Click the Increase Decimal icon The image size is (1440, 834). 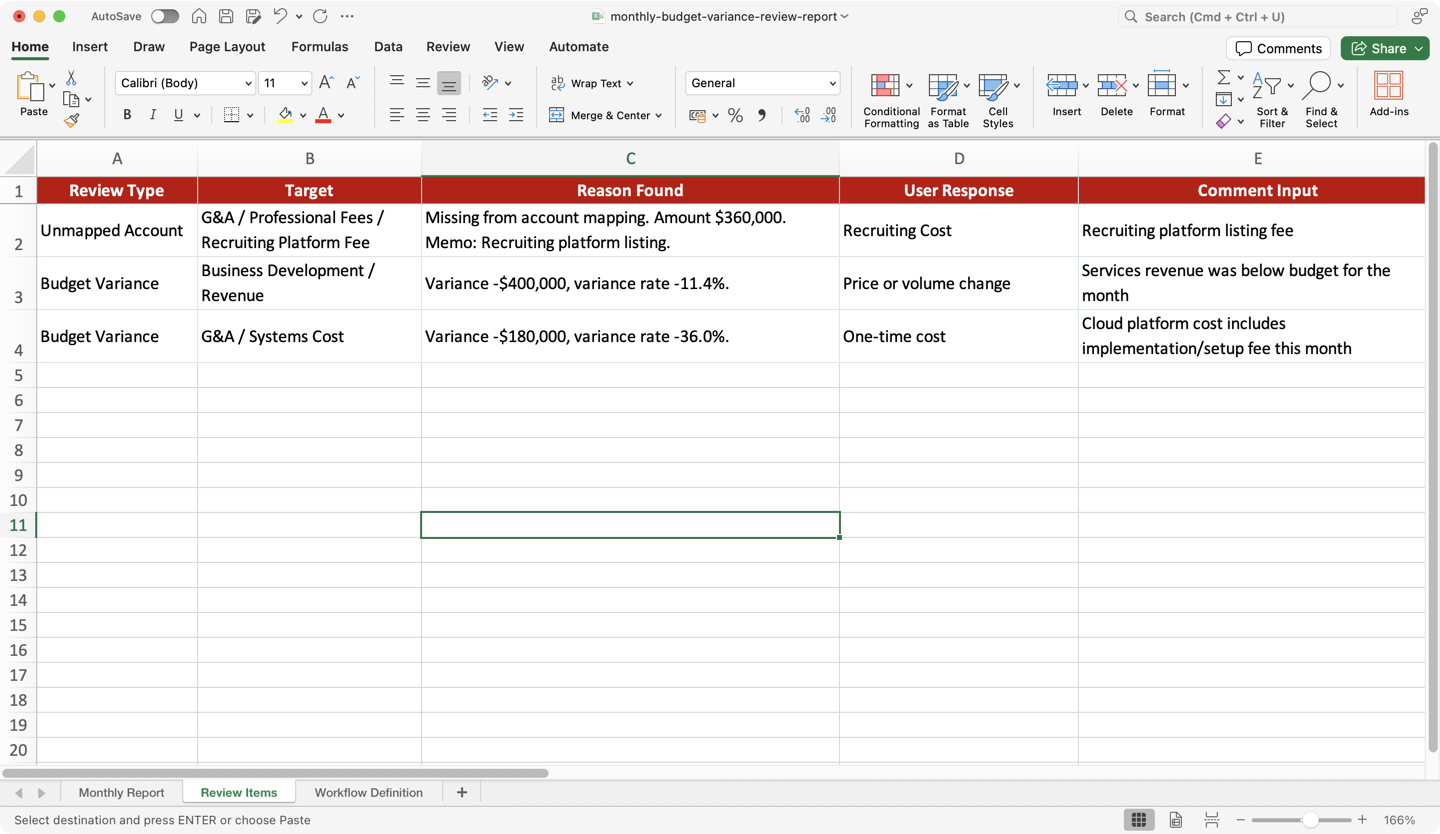tap(802, 116)
